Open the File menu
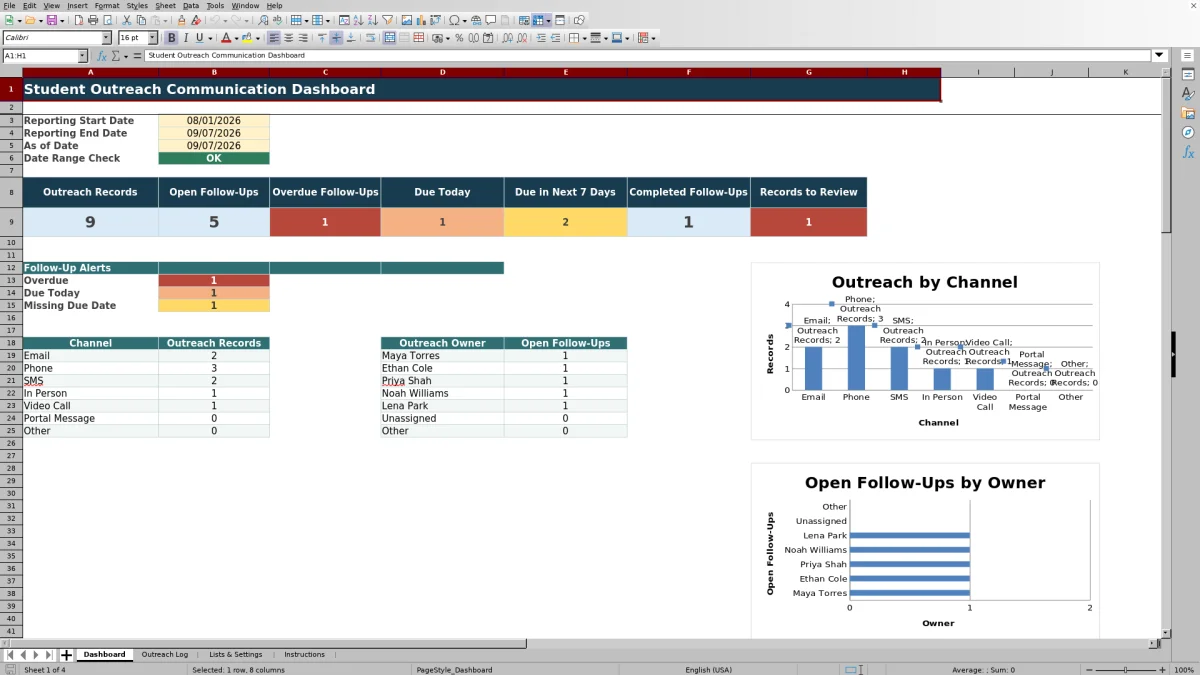Viewport: 1200px width, 675px height. coord(9,6)
